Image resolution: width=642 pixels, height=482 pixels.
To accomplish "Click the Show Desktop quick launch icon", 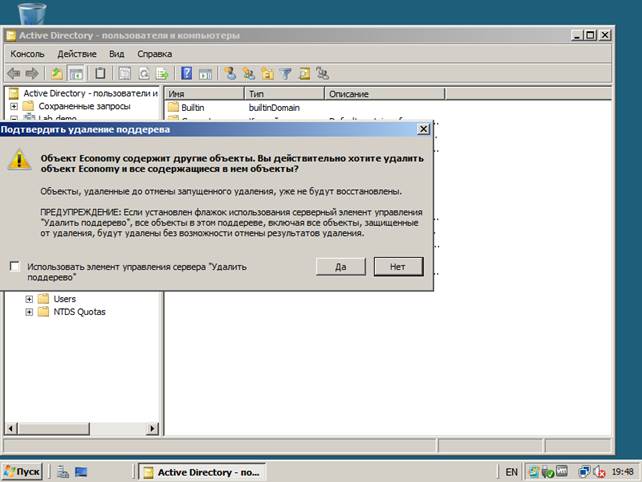I will [81, 472].
